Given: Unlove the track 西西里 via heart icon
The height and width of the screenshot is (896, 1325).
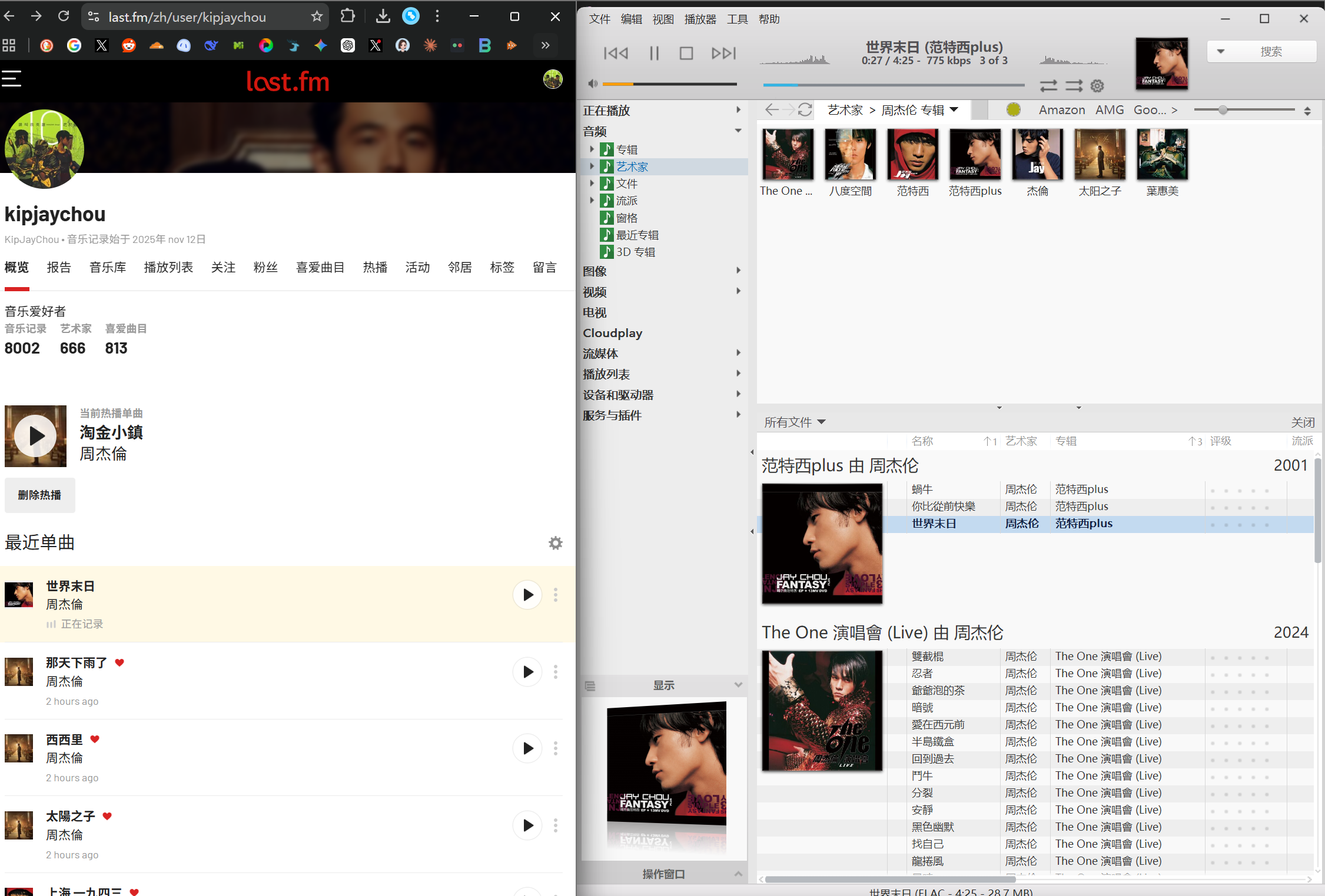Looking at the screenshot, I should point(95,739).
